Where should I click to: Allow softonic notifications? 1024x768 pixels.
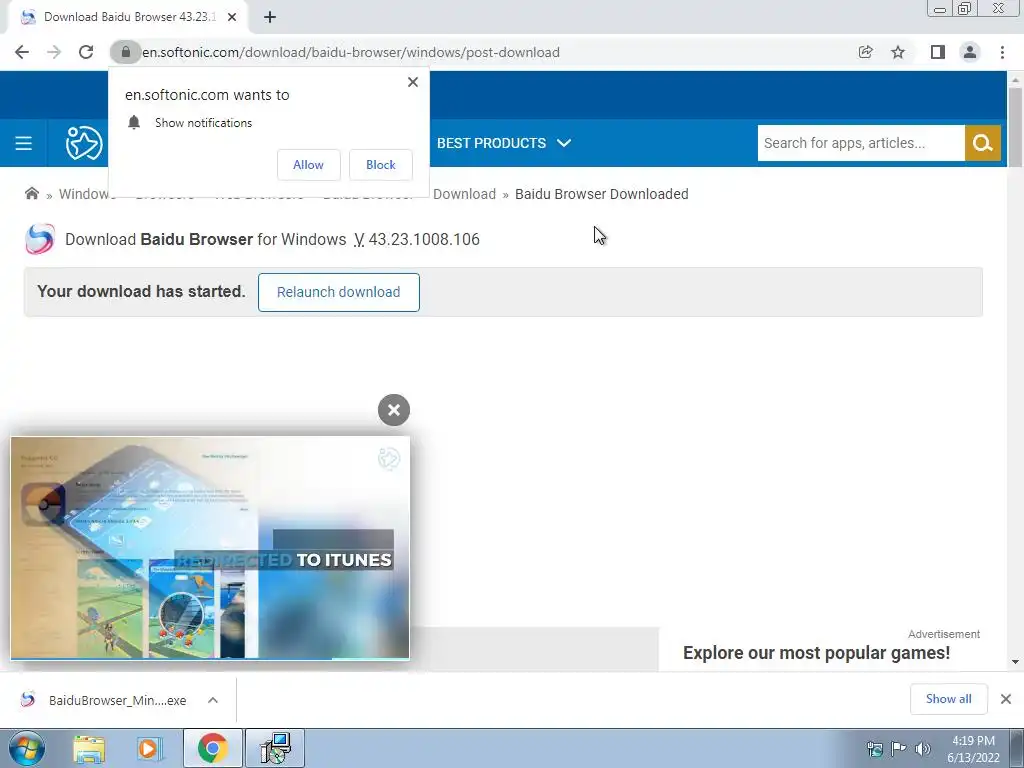point(308,165)
